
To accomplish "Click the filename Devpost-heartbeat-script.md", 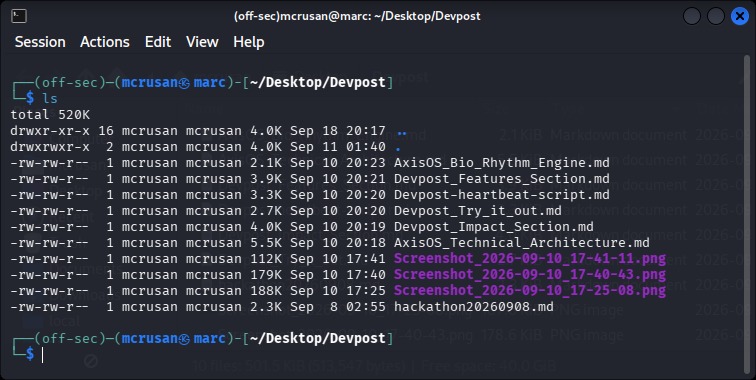I will pyautogui.click(x=501, y=195).
